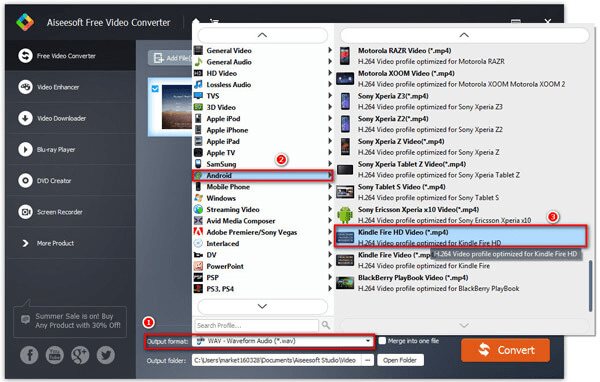Click the Motorola RAZR Video phone icon

(345, 56)
